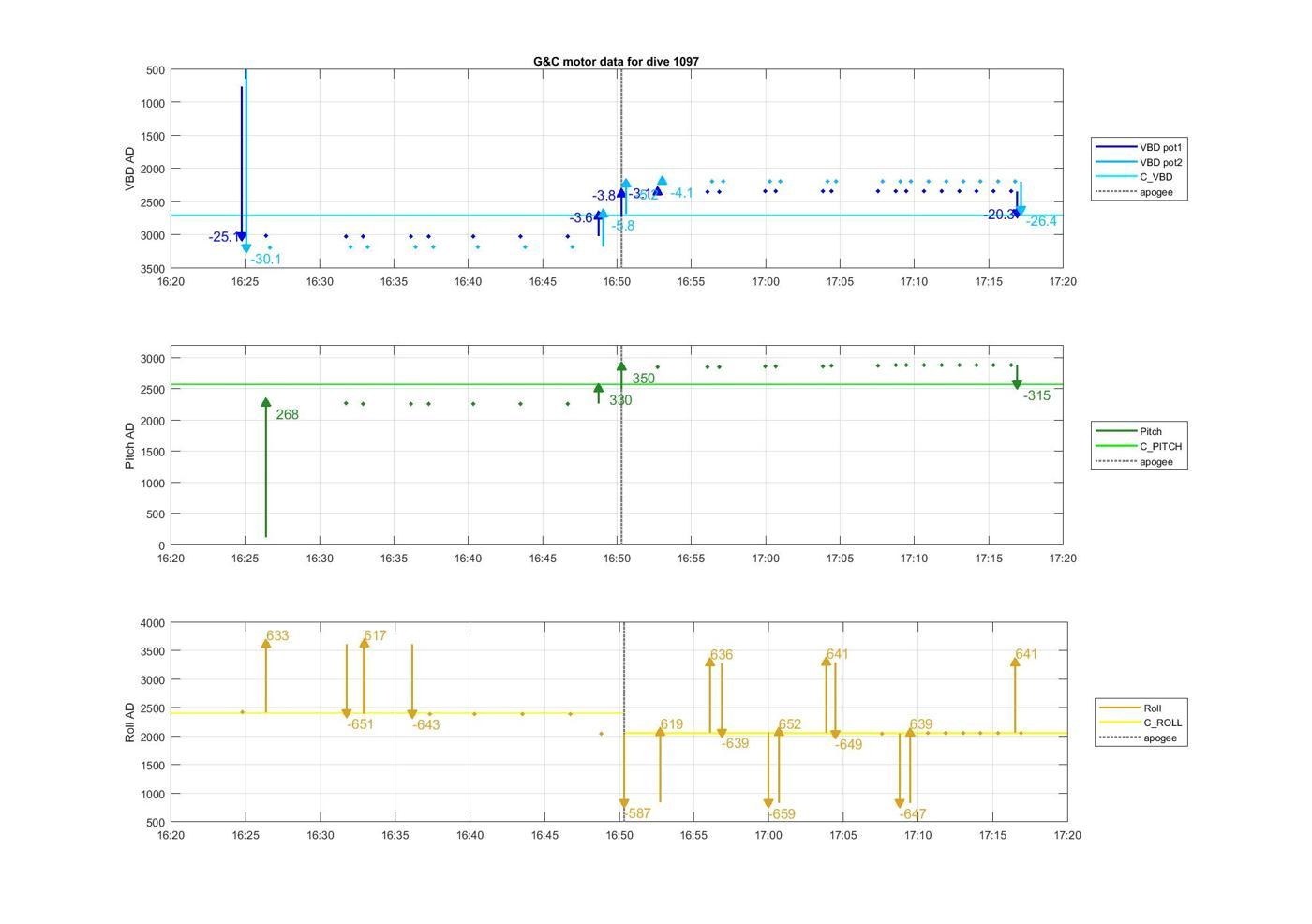Select 'VBD pot2' legend entry
Image resolution: width=1312 pixels, height=924 pixels.
(x=1140, y=162)
